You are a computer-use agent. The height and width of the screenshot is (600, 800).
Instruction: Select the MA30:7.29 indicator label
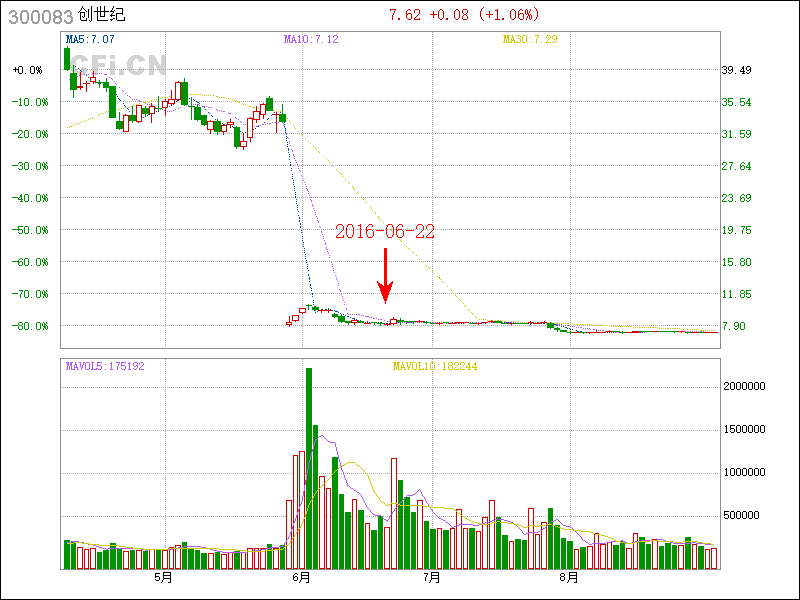529,39
